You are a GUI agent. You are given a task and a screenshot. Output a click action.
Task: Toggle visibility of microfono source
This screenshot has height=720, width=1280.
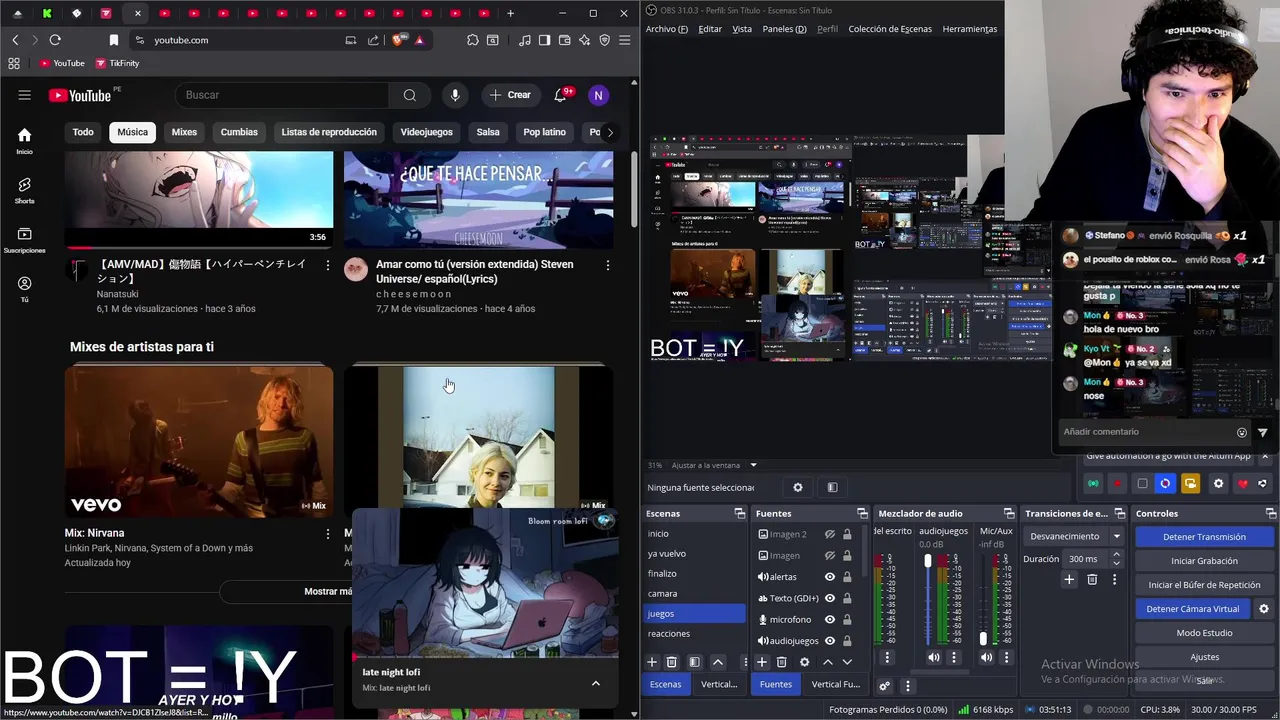point(829,619)
